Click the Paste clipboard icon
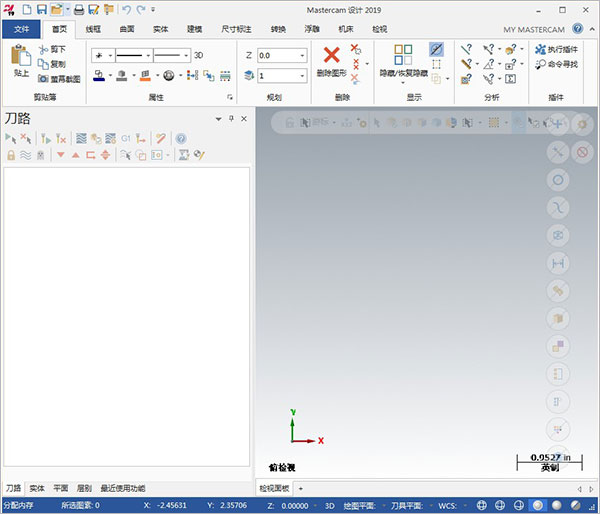Image resolution: width=600 pixels, height=514 pixels. click(21, 55)
